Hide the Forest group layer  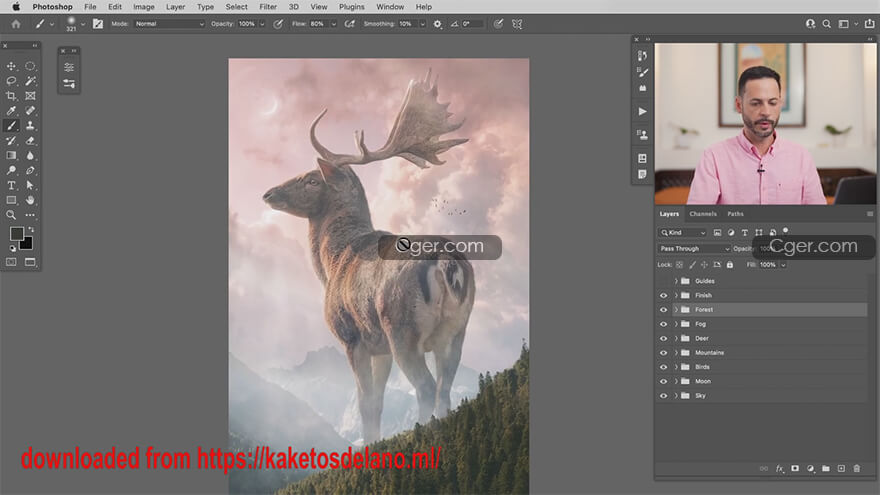click(663, 310)
